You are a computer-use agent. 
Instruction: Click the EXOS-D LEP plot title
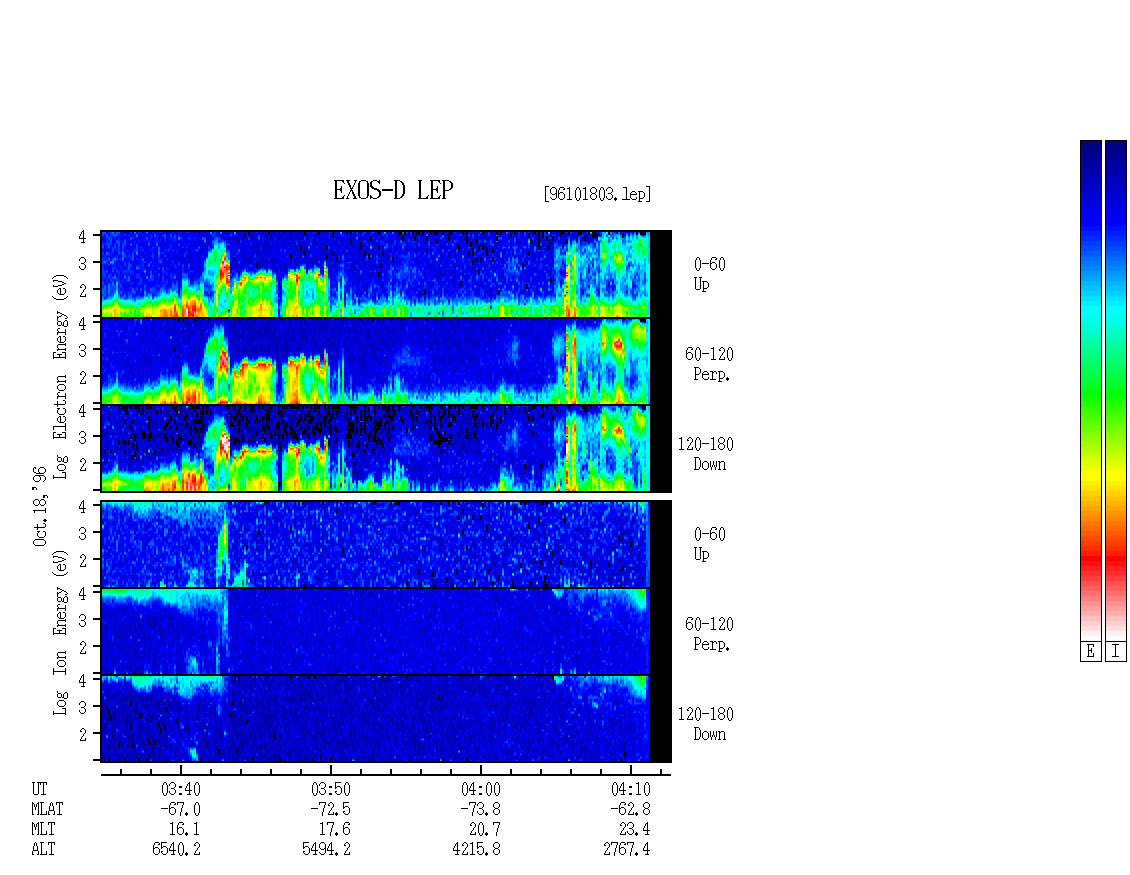pyautogui.click(x=393, y=190)
